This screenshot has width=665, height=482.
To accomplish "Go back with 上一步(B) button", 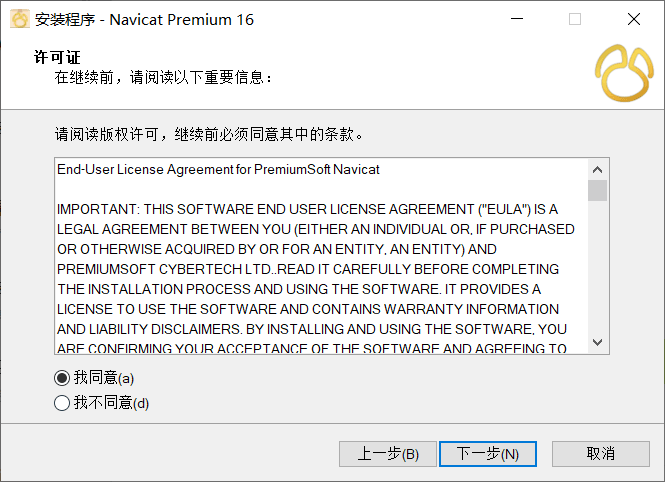I will [x=388, y=454].
